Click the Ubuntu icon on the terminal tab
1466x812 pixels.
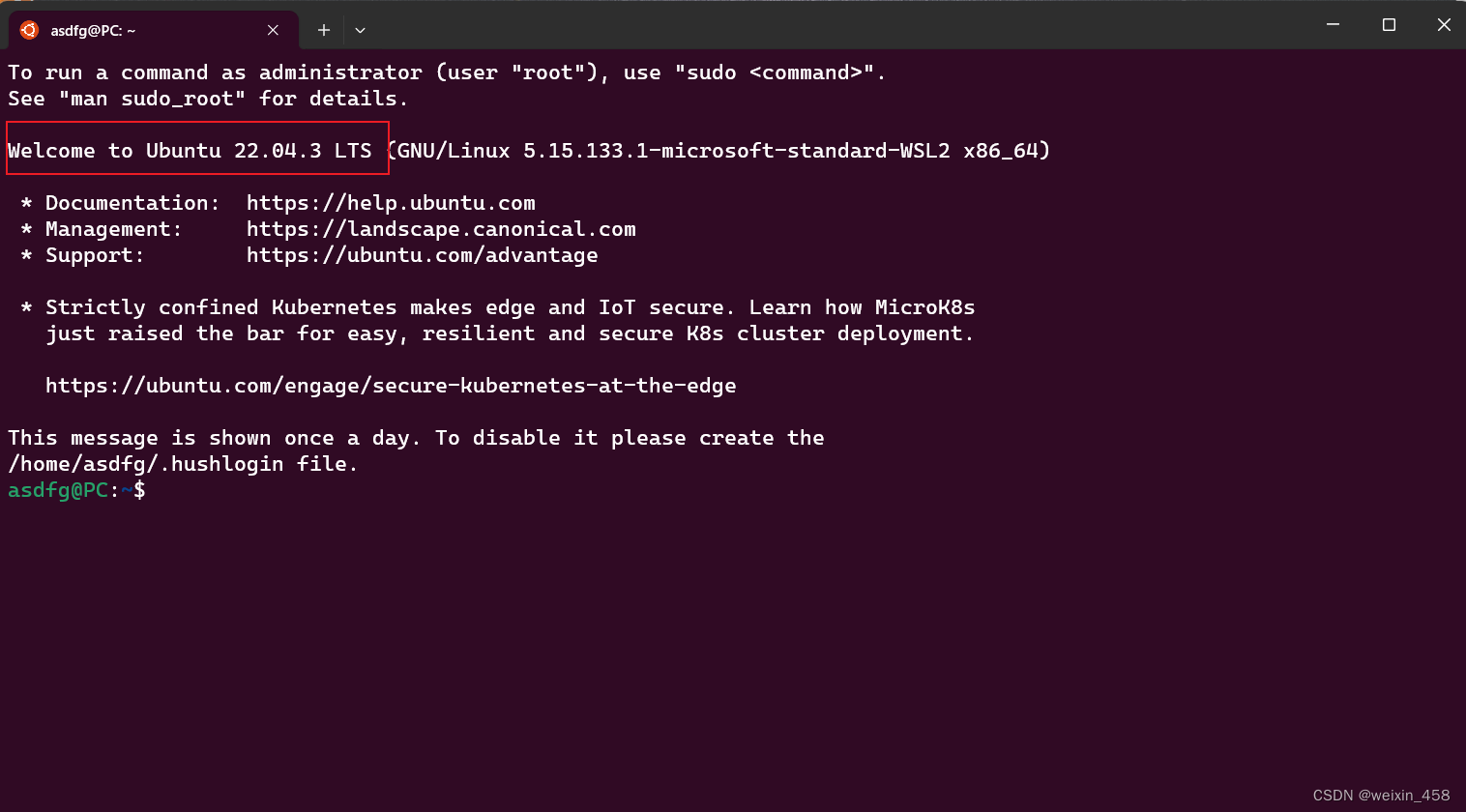click(29, 29)
